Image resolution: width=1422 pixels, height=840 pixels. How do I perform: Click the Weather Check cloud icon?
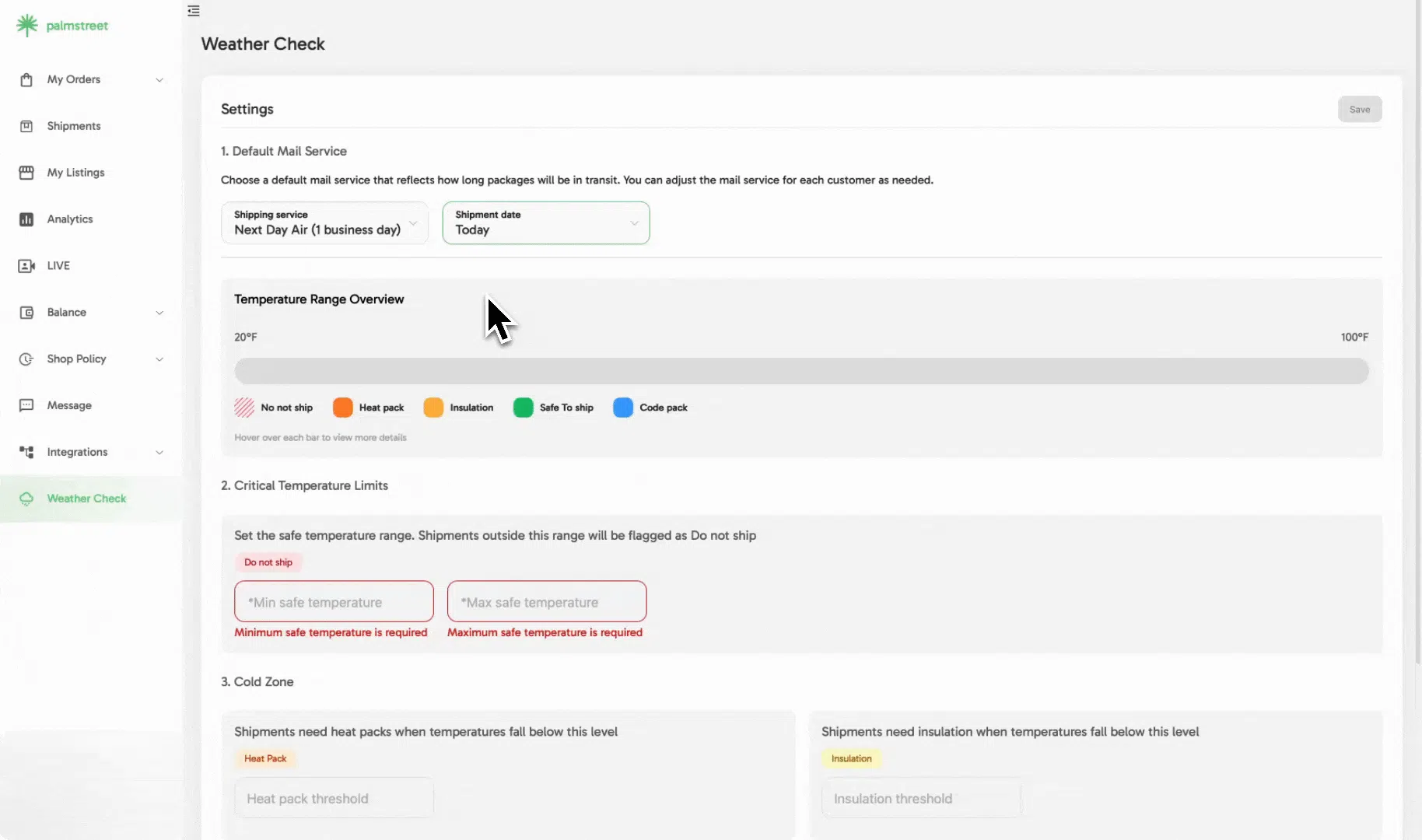26,499
